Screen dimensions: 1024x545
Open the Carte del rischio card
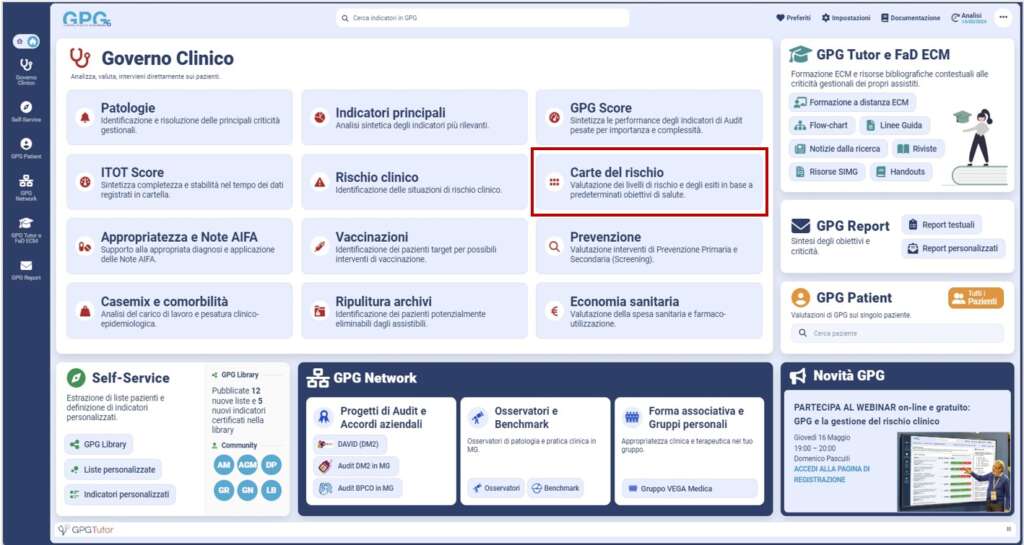pyautogui.click(x=649, y=182)
